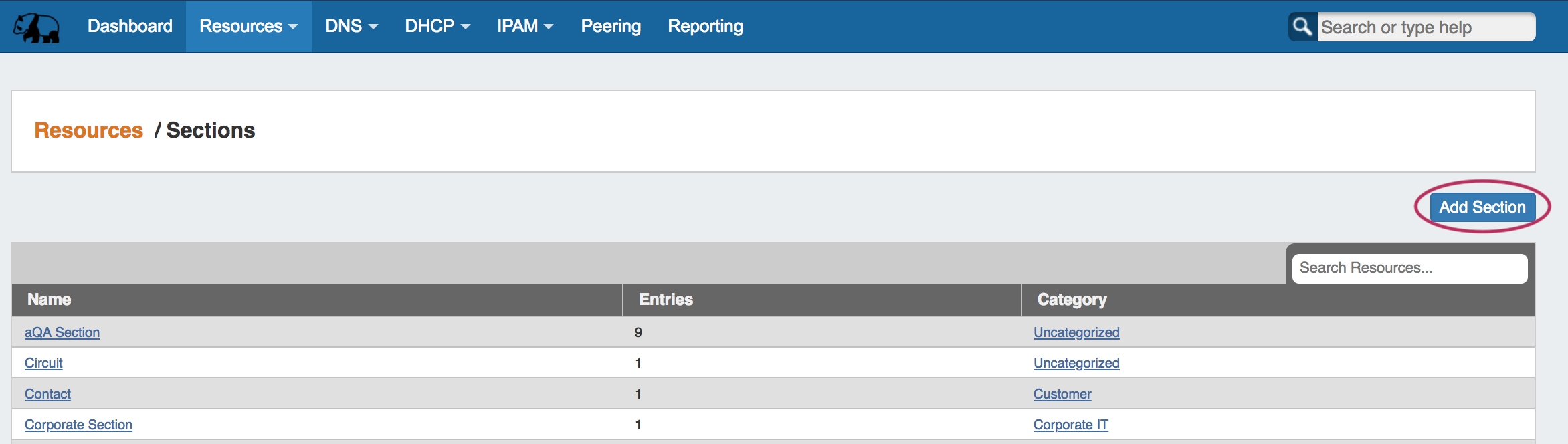Open the Dashboard menu item
This screenshot has width=1568, height=444.
coord(130,26)
